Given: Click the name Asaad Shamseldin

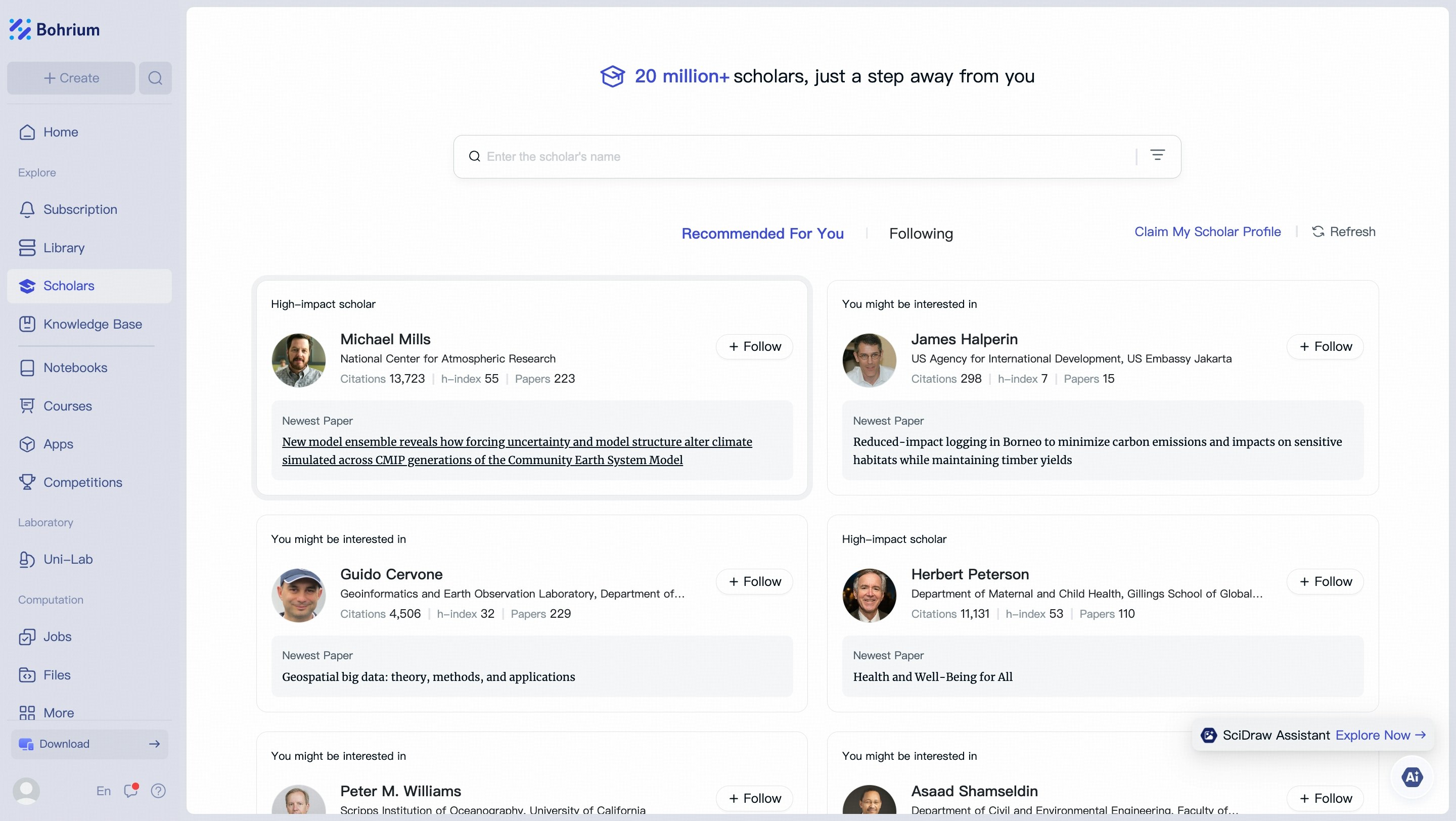Looking at the screenshot, I should coord(974,791).
